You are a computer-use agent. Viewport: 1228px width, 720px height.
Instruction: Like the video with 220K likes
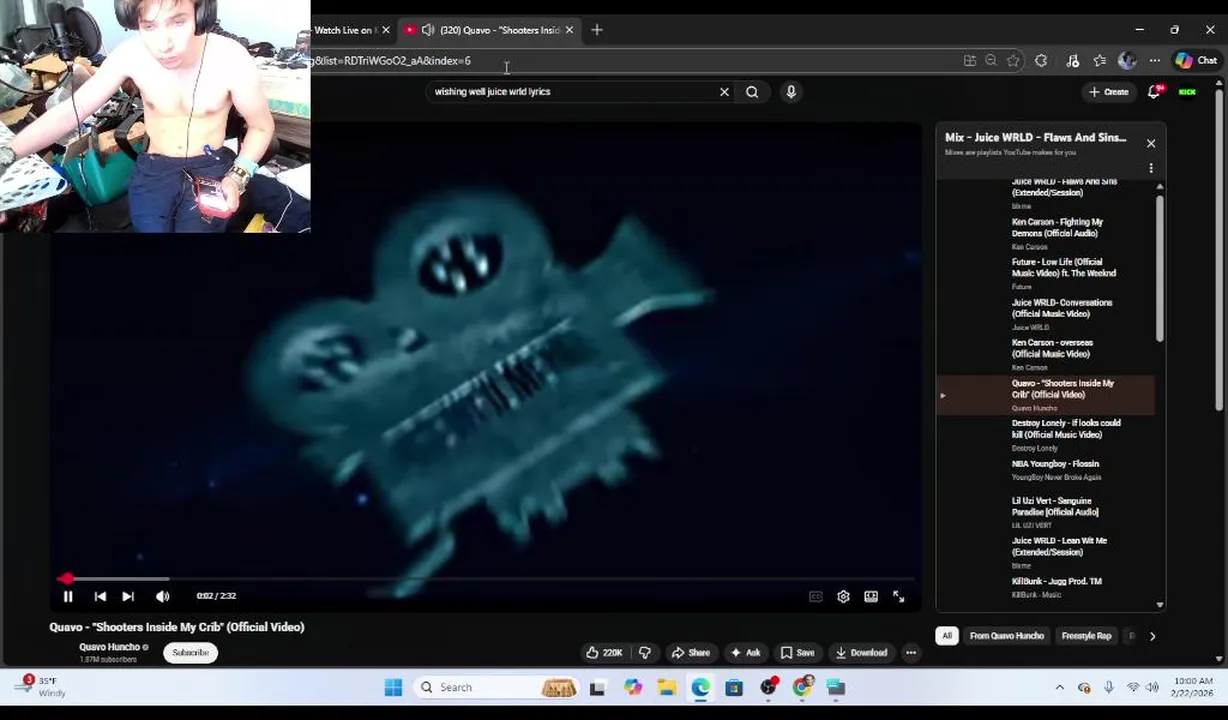[604, 652]
